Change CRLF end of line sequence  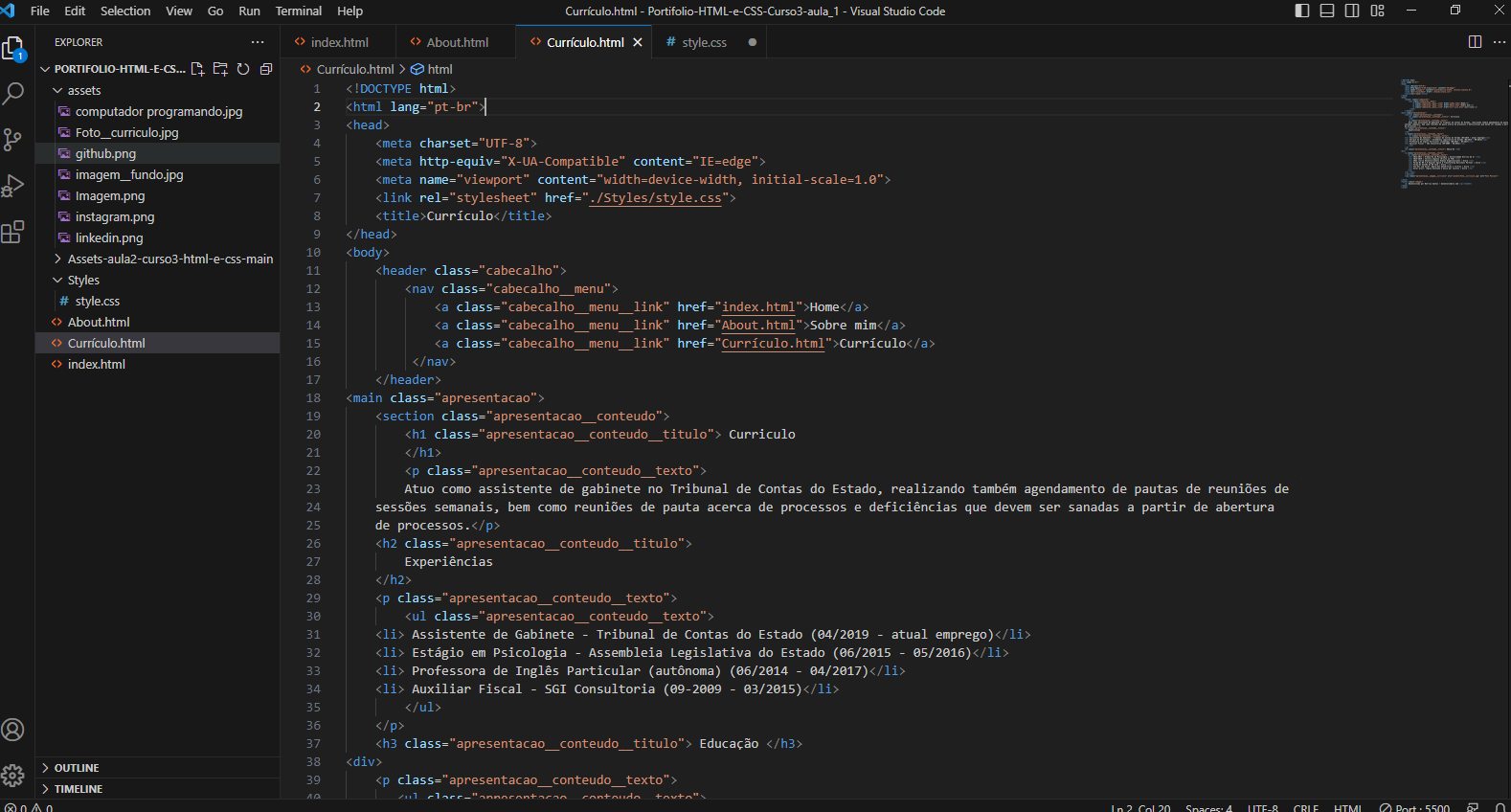point(1306,807)
